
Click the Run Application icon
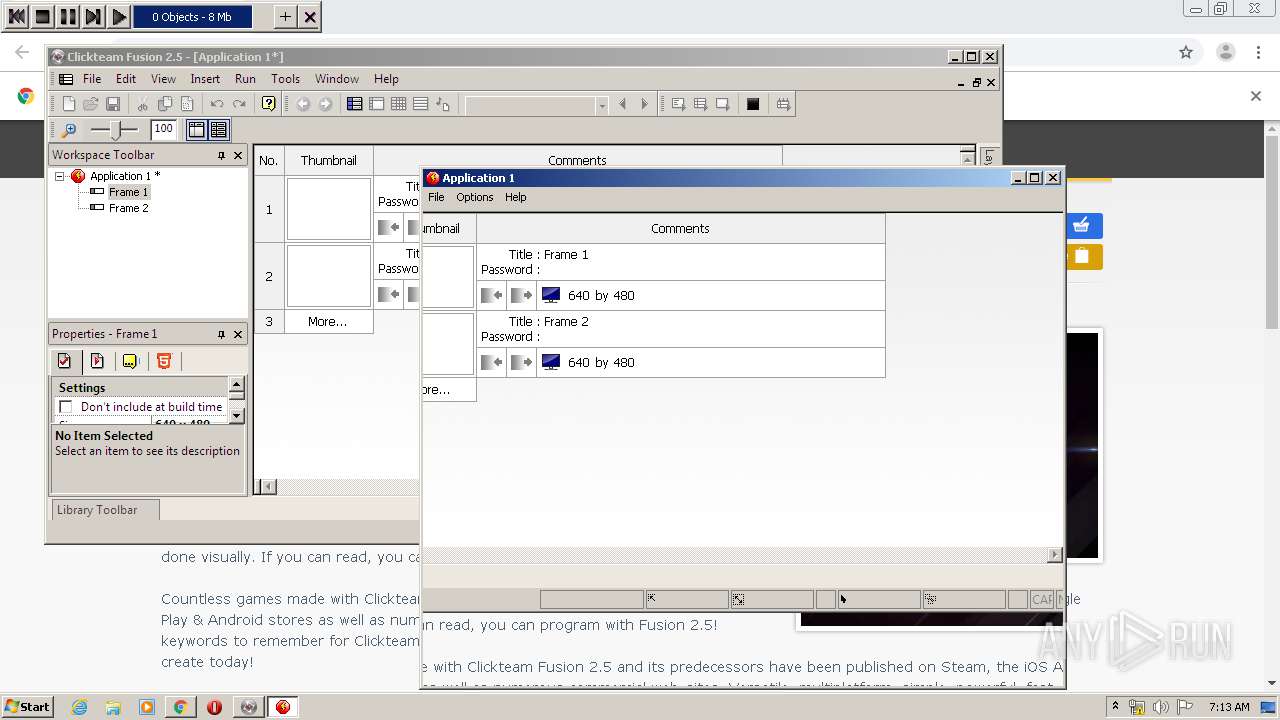700,104
